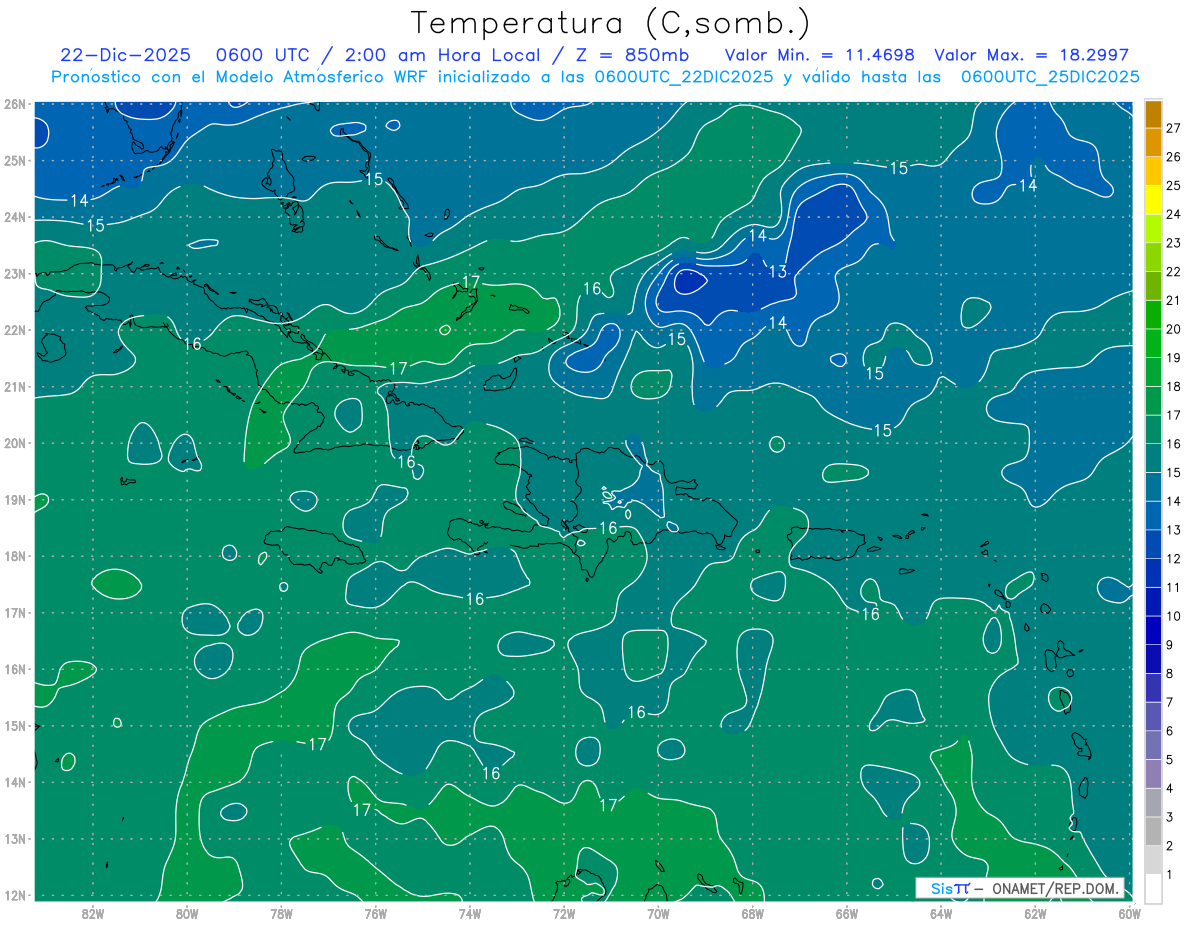Click the "70W" longitude label

[x=658, y=913]
